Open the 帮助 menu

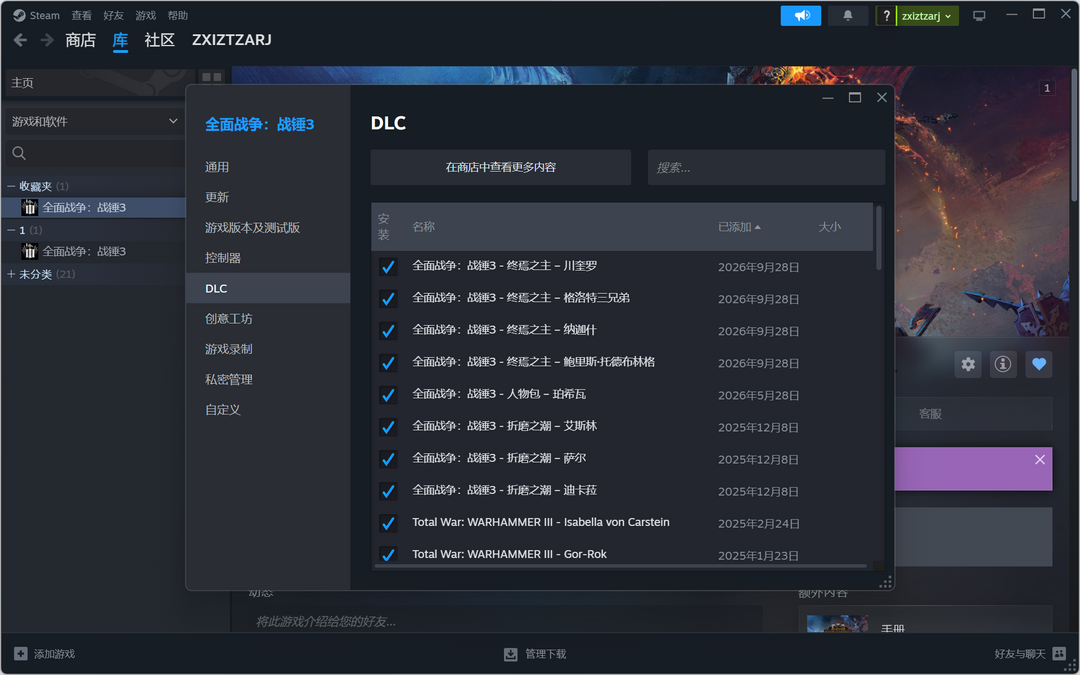(178, 15)
